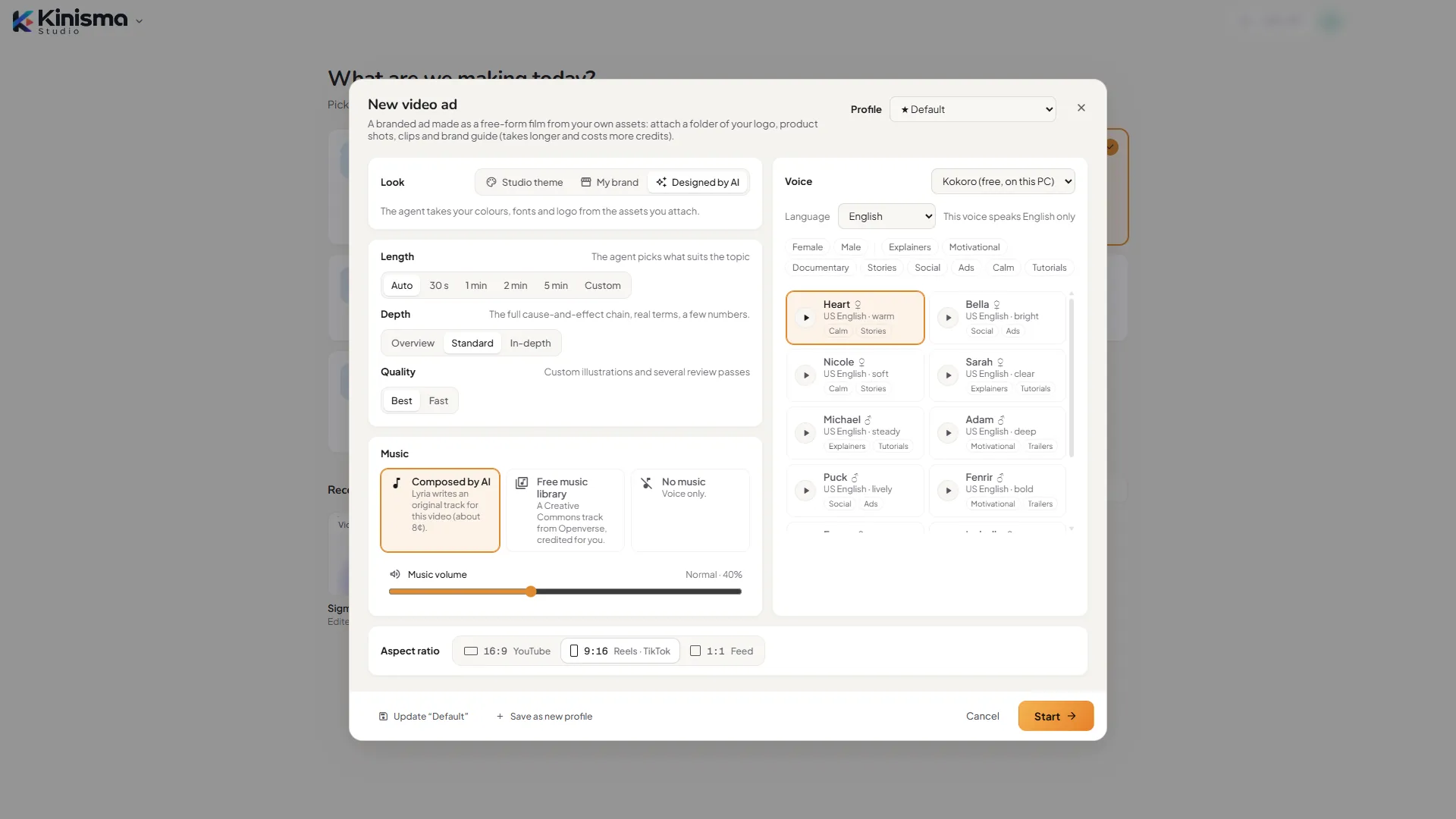
Task: Open the Profile dropdown
Action: click(x=973, y=109)
